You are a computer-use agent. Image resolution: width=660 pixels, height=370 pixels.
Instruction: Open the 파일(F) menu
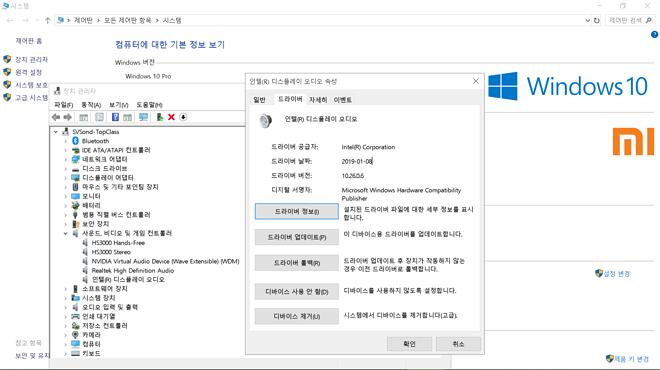point(64,104)
